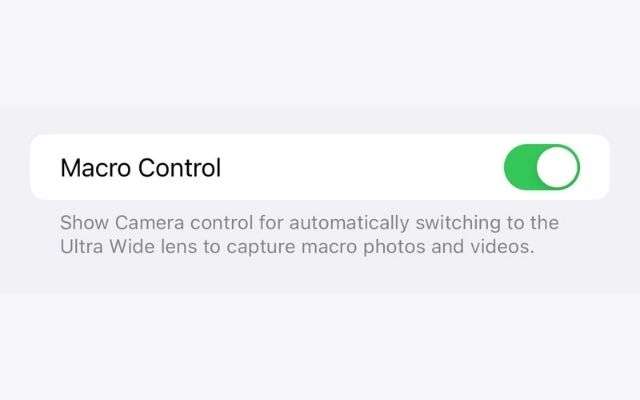Click the gray grouped background below the description
Image resolution: width=640 pixels, height=400 pixels.
pos(320,276)
